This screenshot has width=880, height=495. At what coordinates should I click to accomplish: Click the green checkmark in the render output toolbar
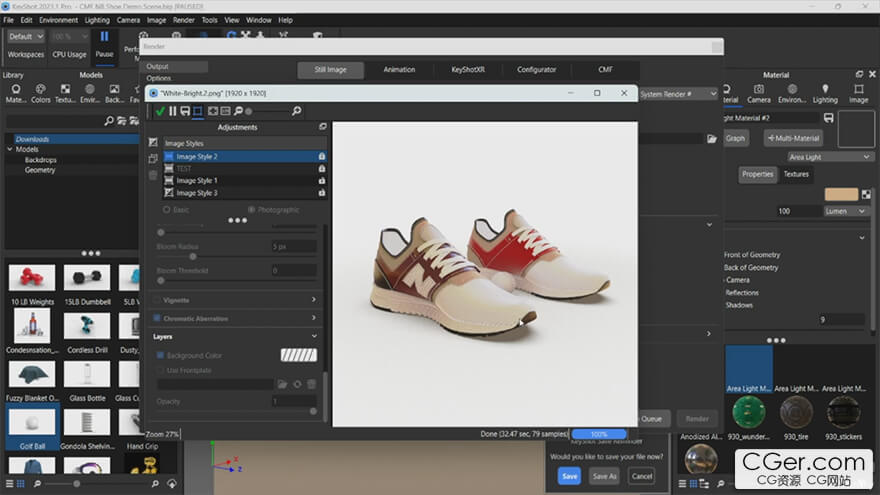point(160,111)
